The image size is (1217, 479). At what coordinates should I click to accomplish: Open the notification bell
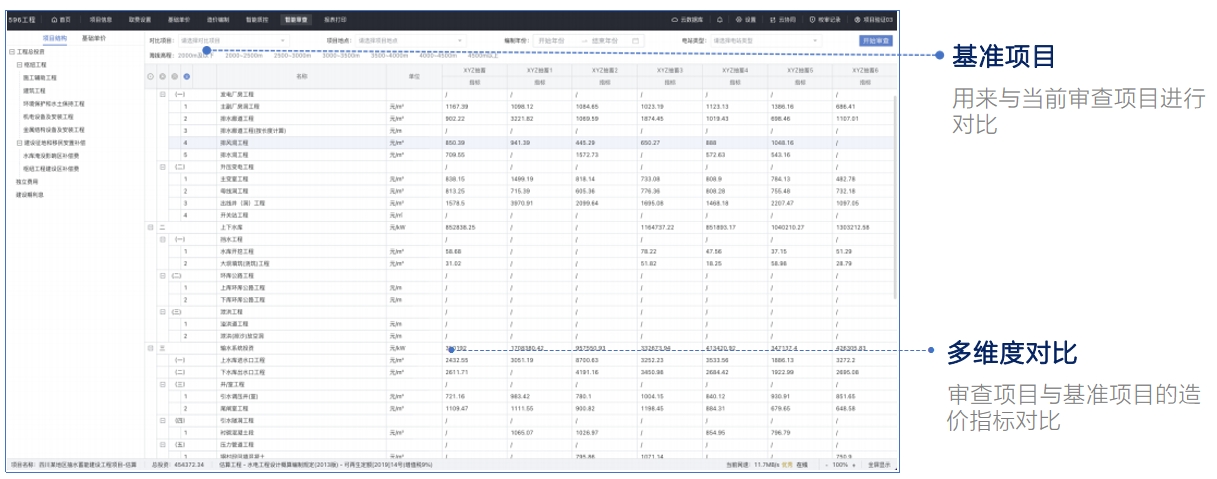point(720,19)
